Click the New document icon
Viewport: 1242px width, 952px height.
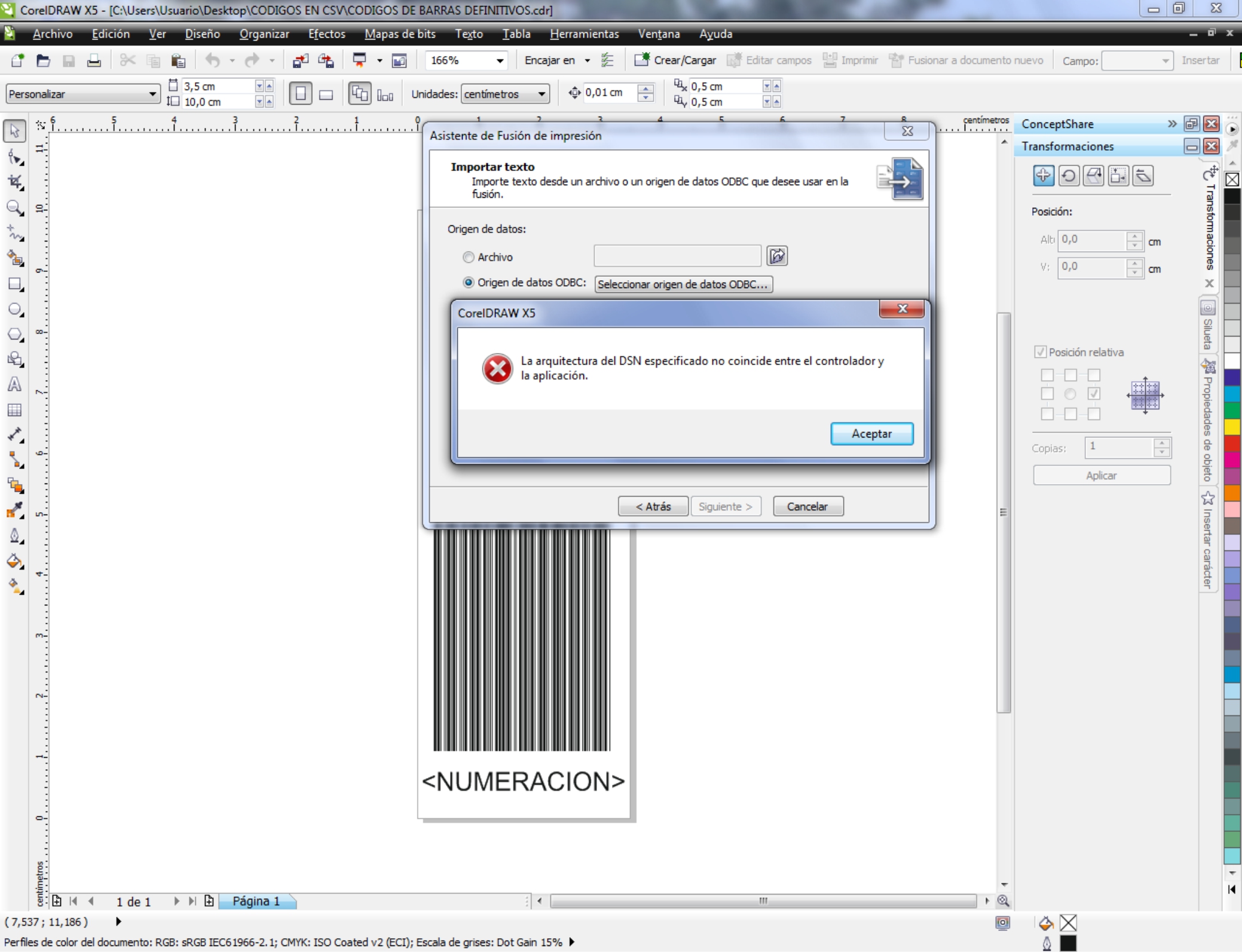tap(17, 60)
